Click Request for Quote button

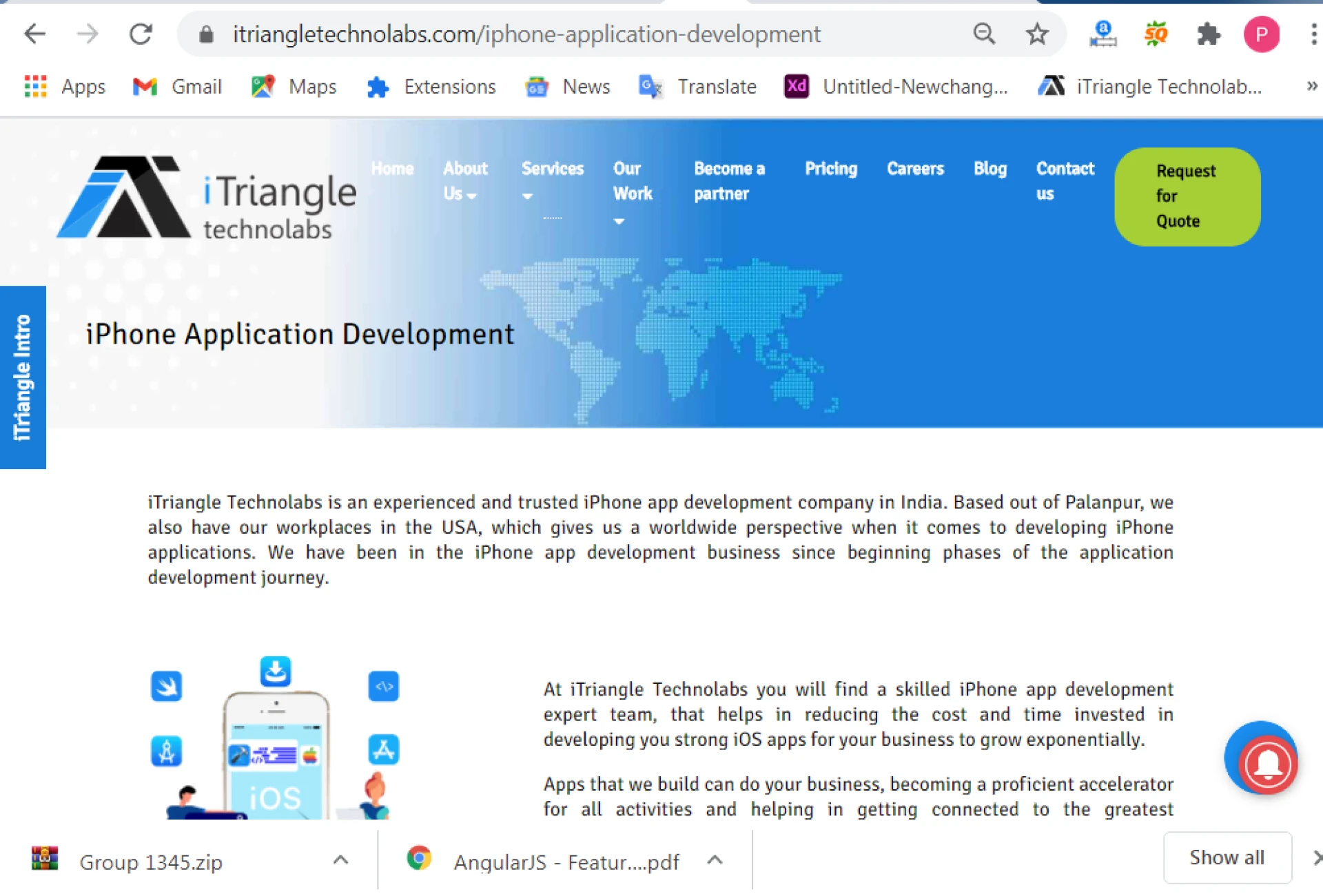(1187, 196)
